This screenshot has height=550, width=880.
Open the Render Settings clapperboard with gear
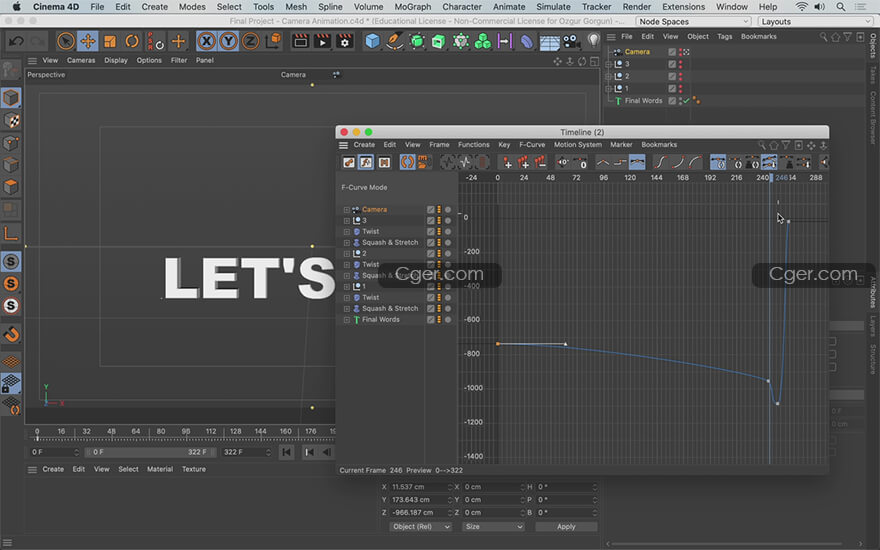click(345, 42)
